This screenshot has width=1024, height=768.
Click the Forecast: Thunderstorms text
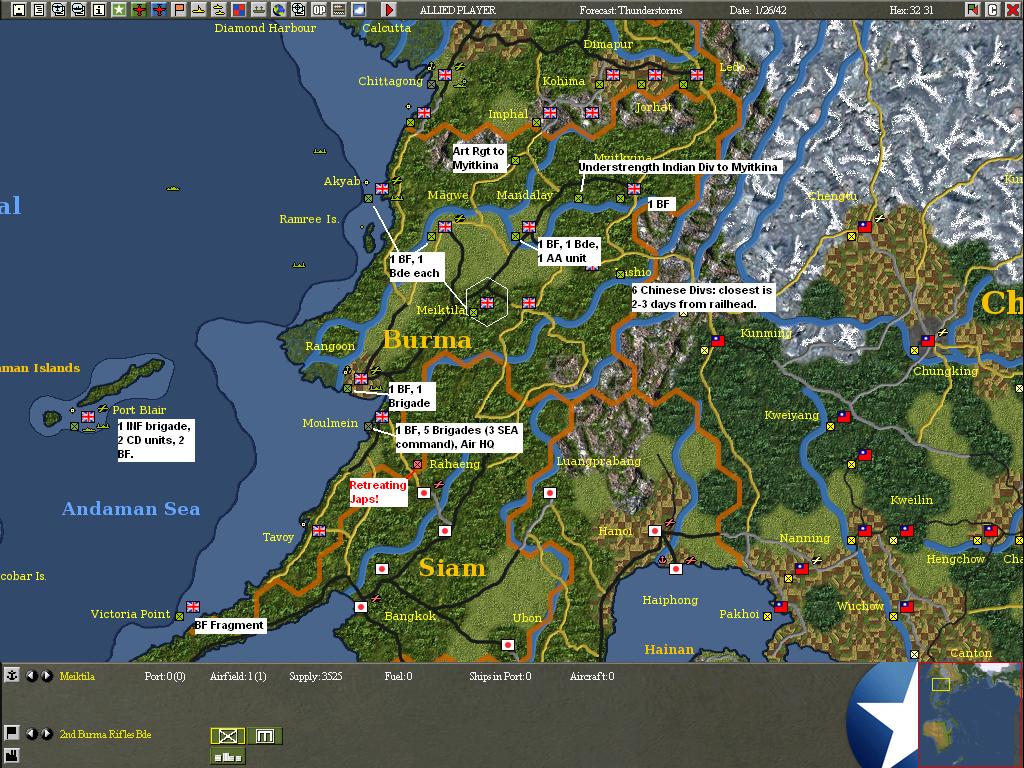pyautogui.click(x=631, y=10)
